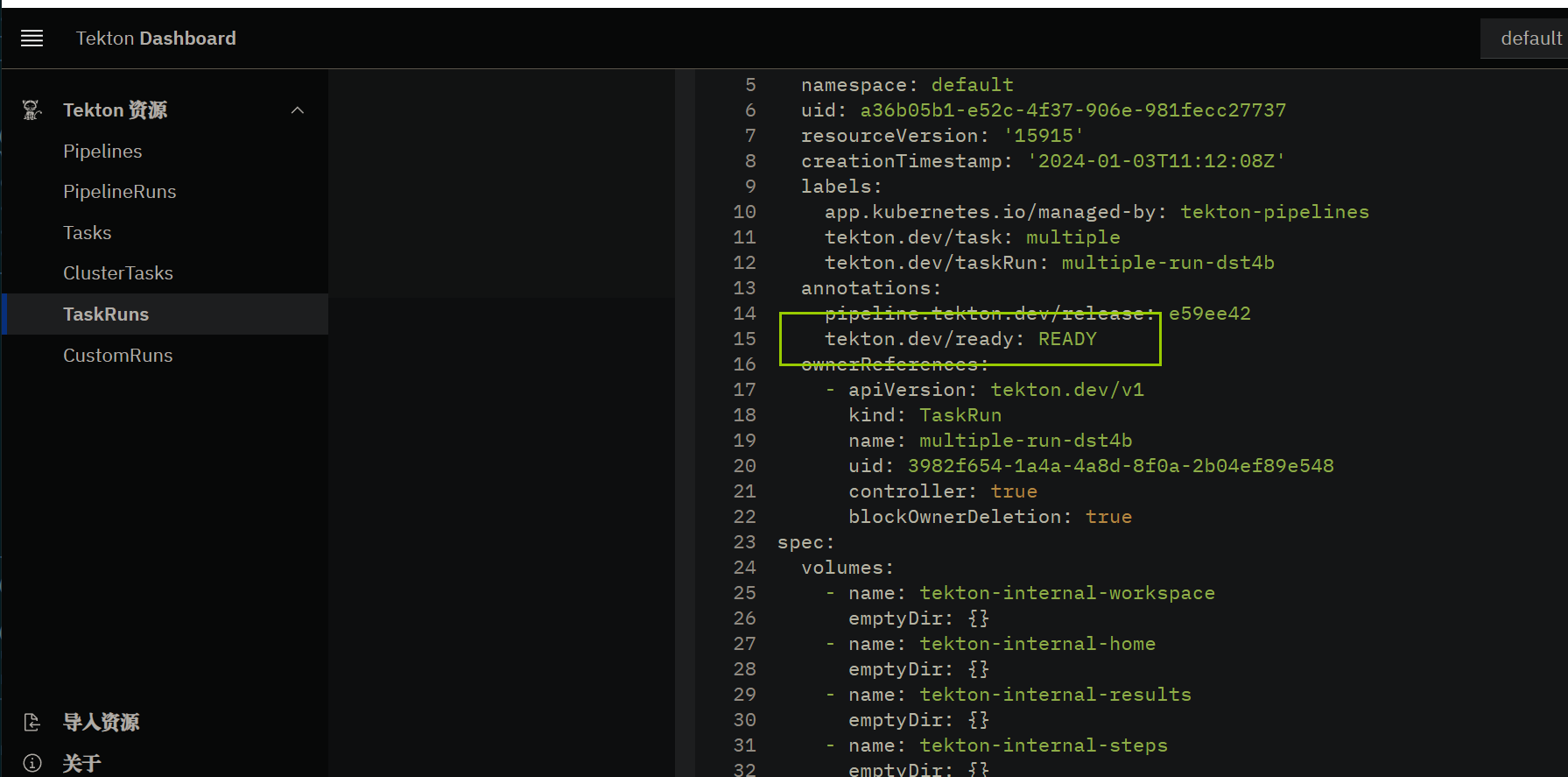Click the import resources icon
Screen dimensions: 1568x777
point(32,723)
